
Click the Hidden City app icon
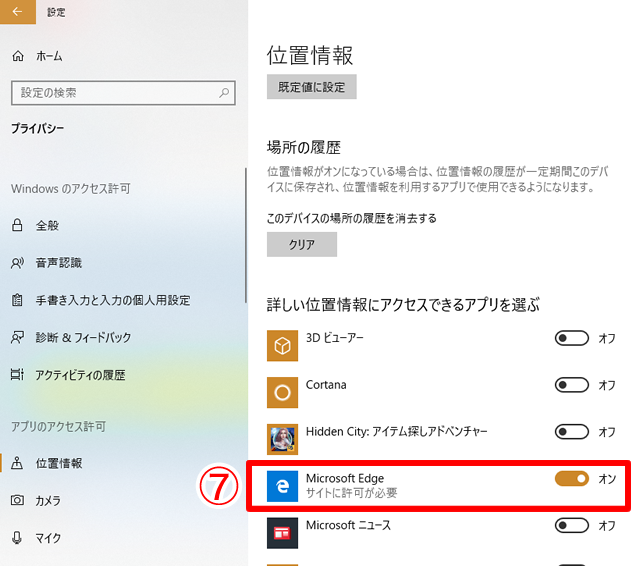(282, 439)
